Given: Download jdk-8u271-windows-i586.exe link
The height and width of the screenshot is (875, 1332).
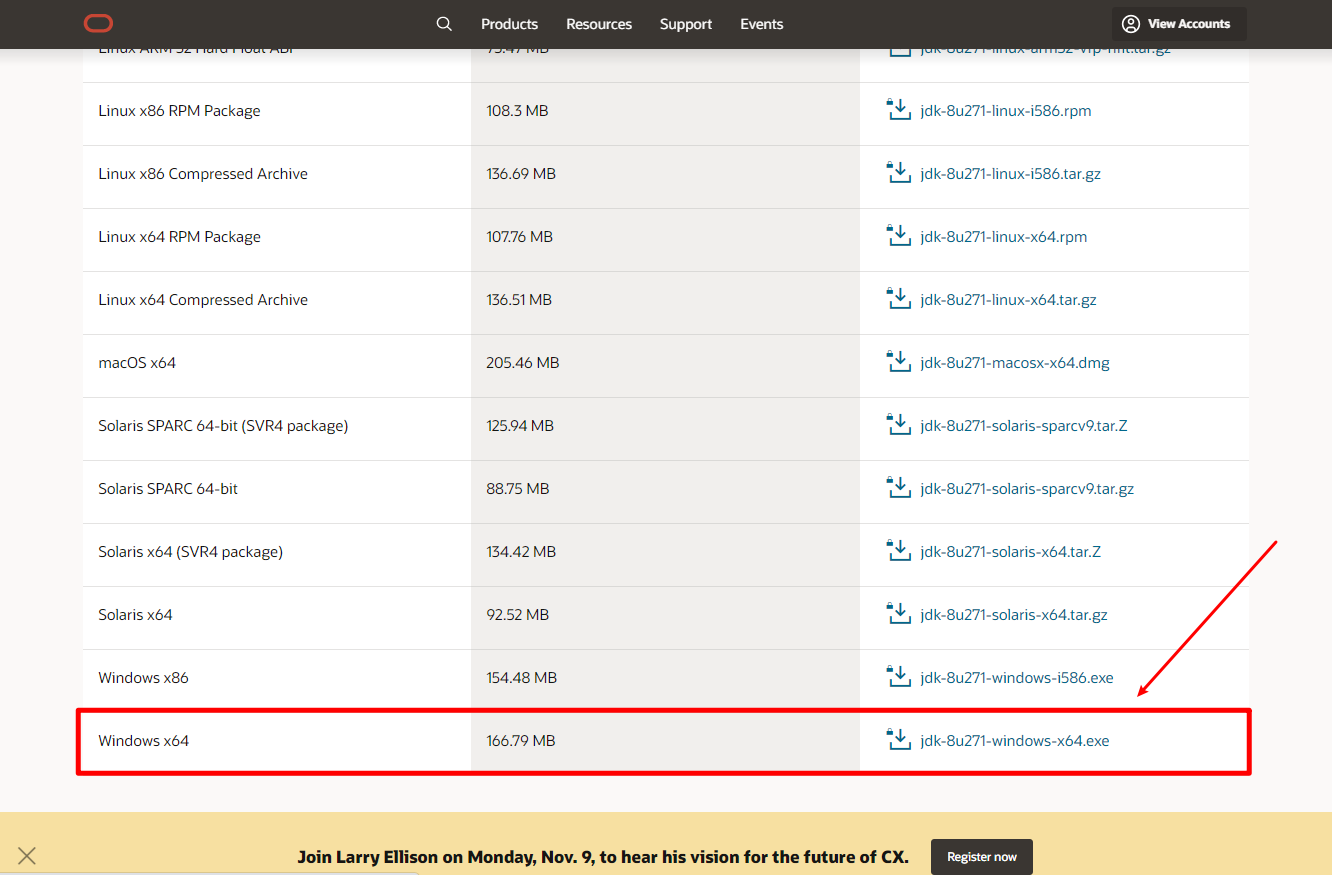Looking at the screenshot, I should coord(1017,678).
